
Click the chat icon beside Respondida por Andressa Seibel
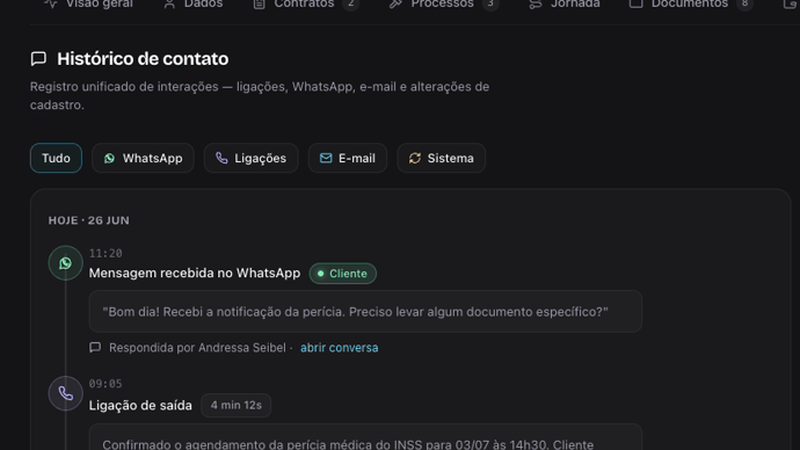95,347
